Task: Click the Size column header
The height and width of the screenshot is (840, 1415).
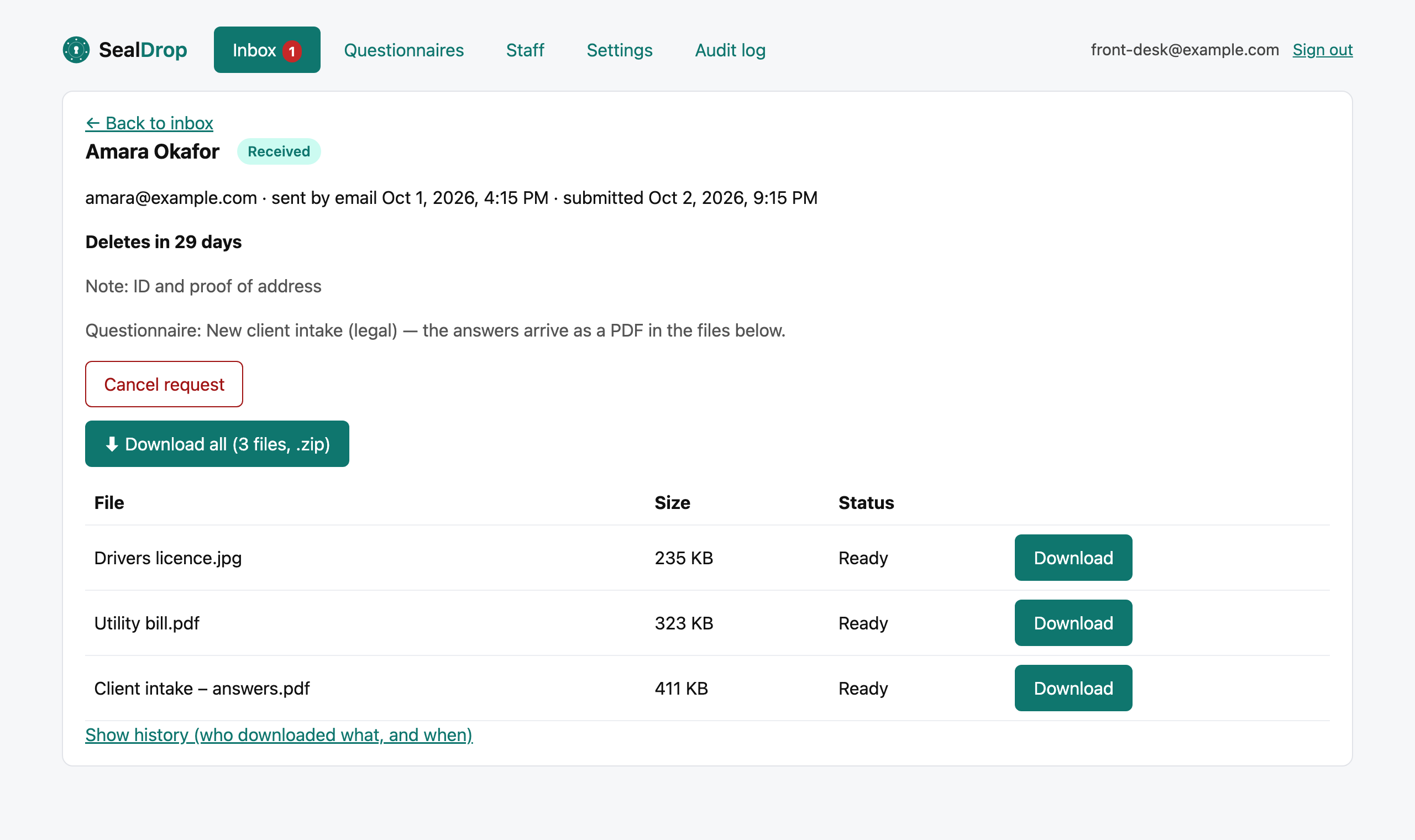Action: (672, 503)
